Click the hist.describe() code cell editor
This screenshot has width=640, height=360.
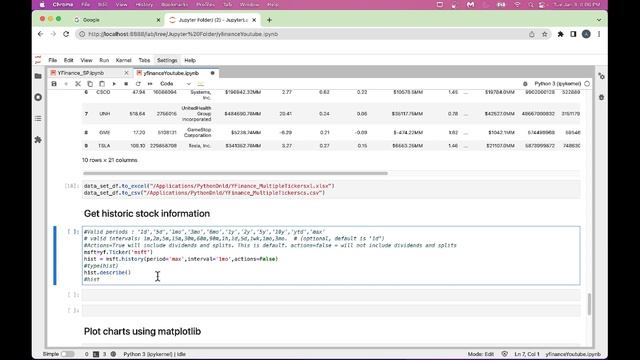click(x=331, y=256)
